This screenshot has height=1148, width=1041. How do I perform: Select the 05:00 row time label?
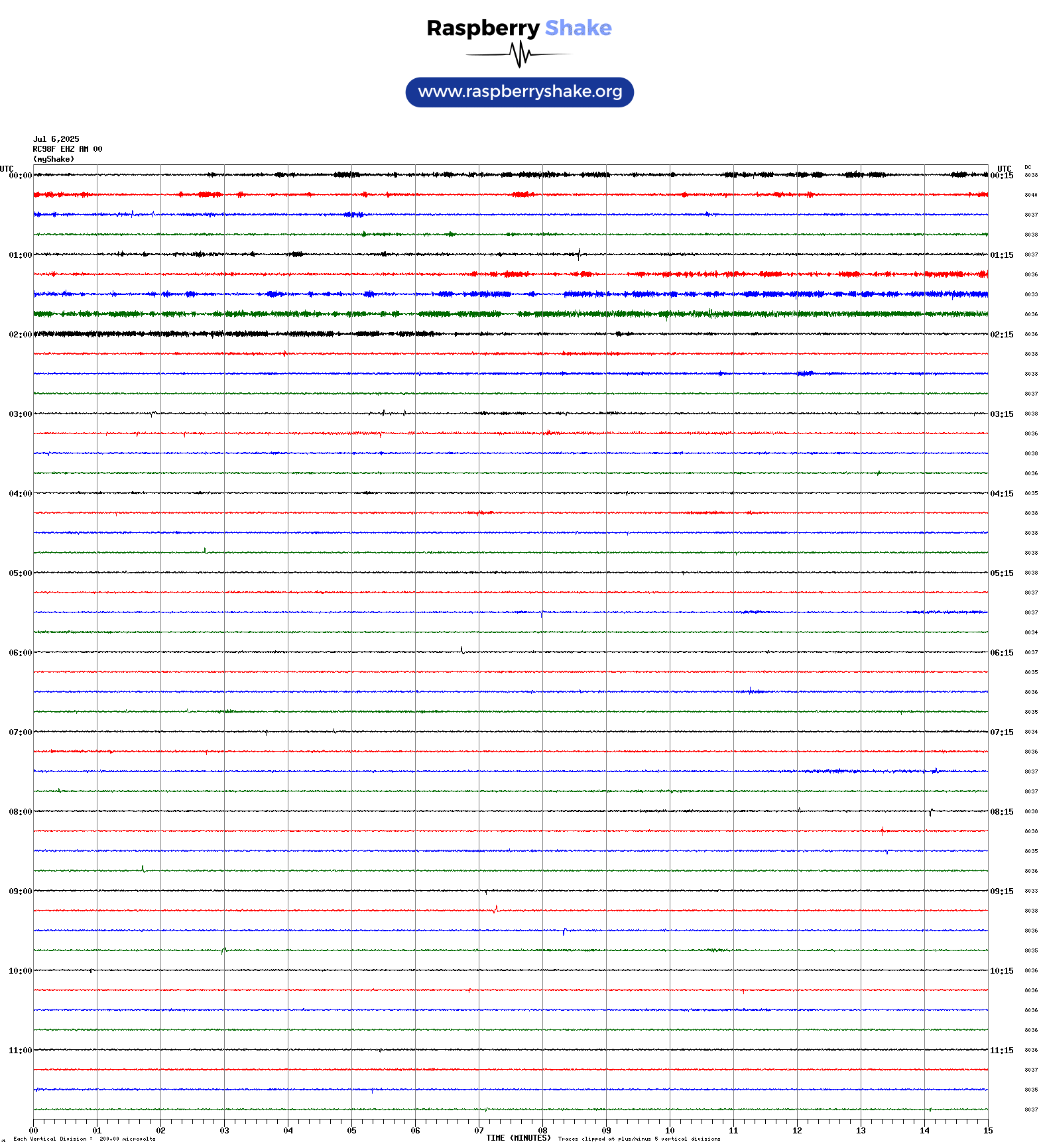click(x=21, y=573)
